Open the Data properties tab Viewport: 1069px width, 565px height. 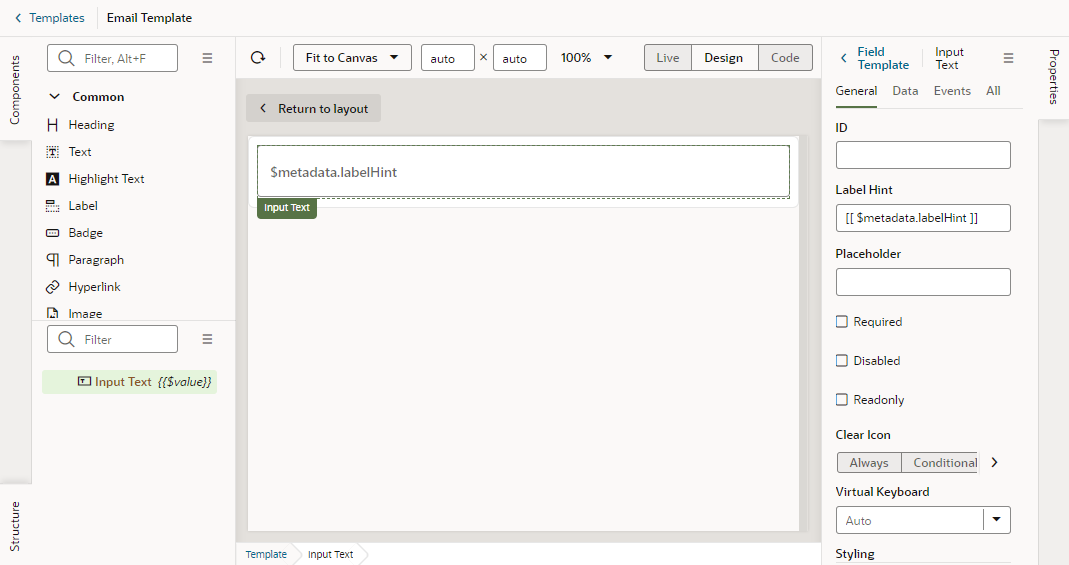tap(905, 91)
